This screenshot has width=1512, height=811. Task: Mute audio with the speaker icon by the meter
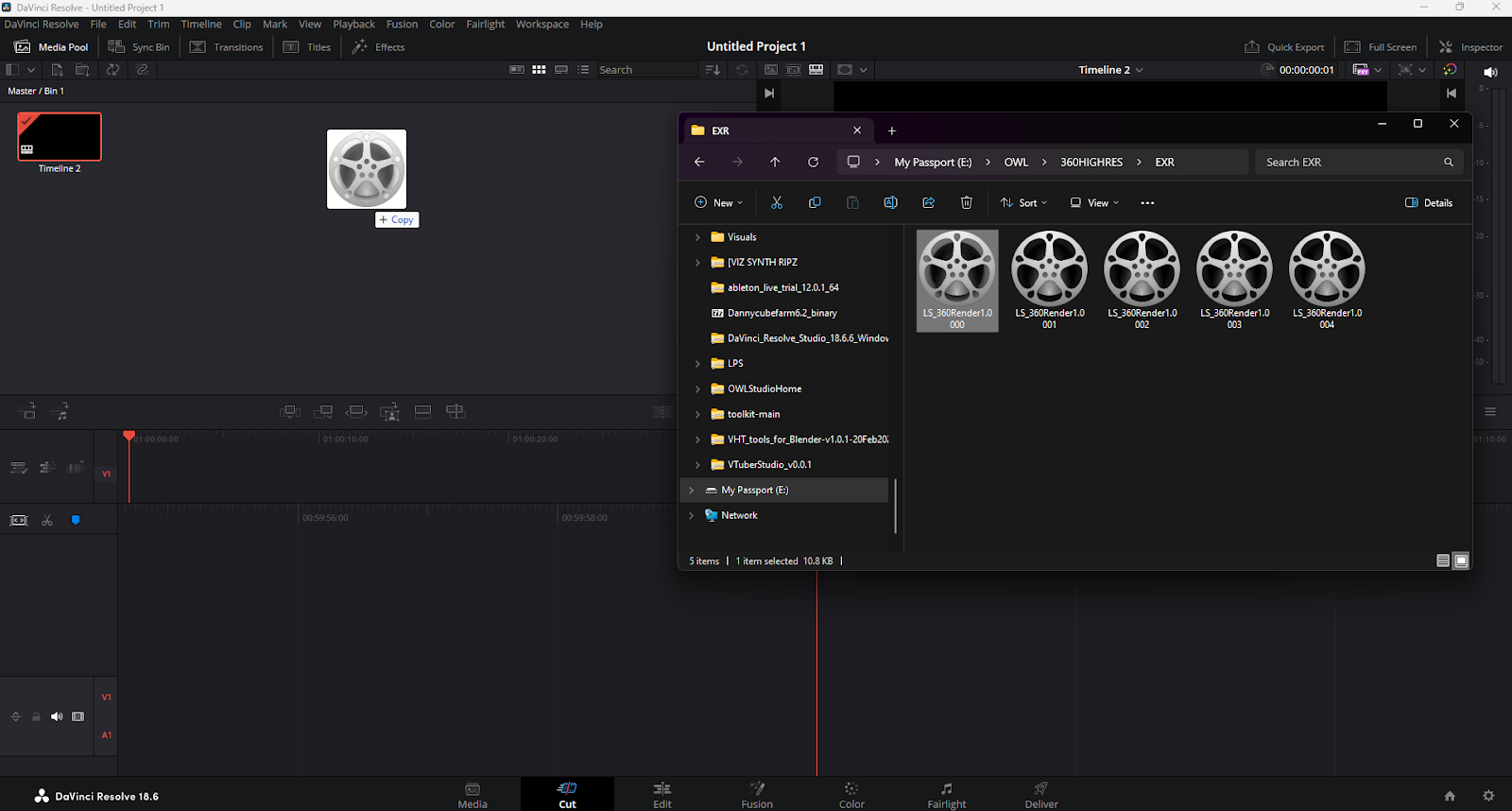tap(1490, 72)
